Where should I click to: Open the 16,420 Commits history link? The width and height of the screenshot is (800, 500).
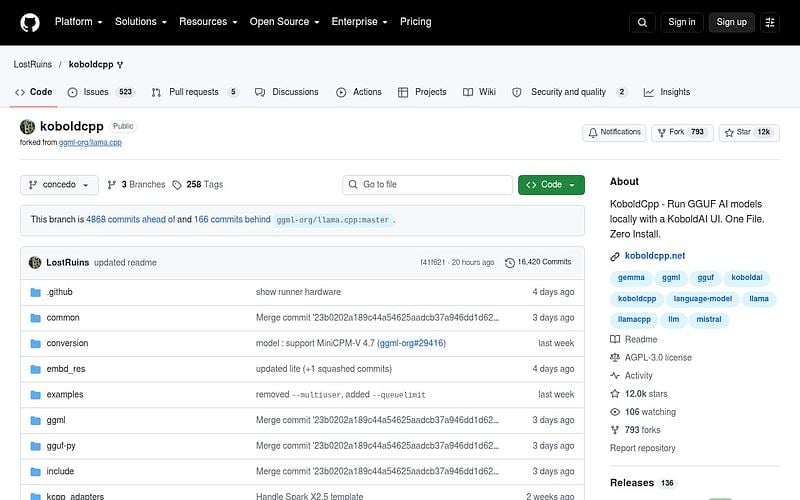coord(538,262)
